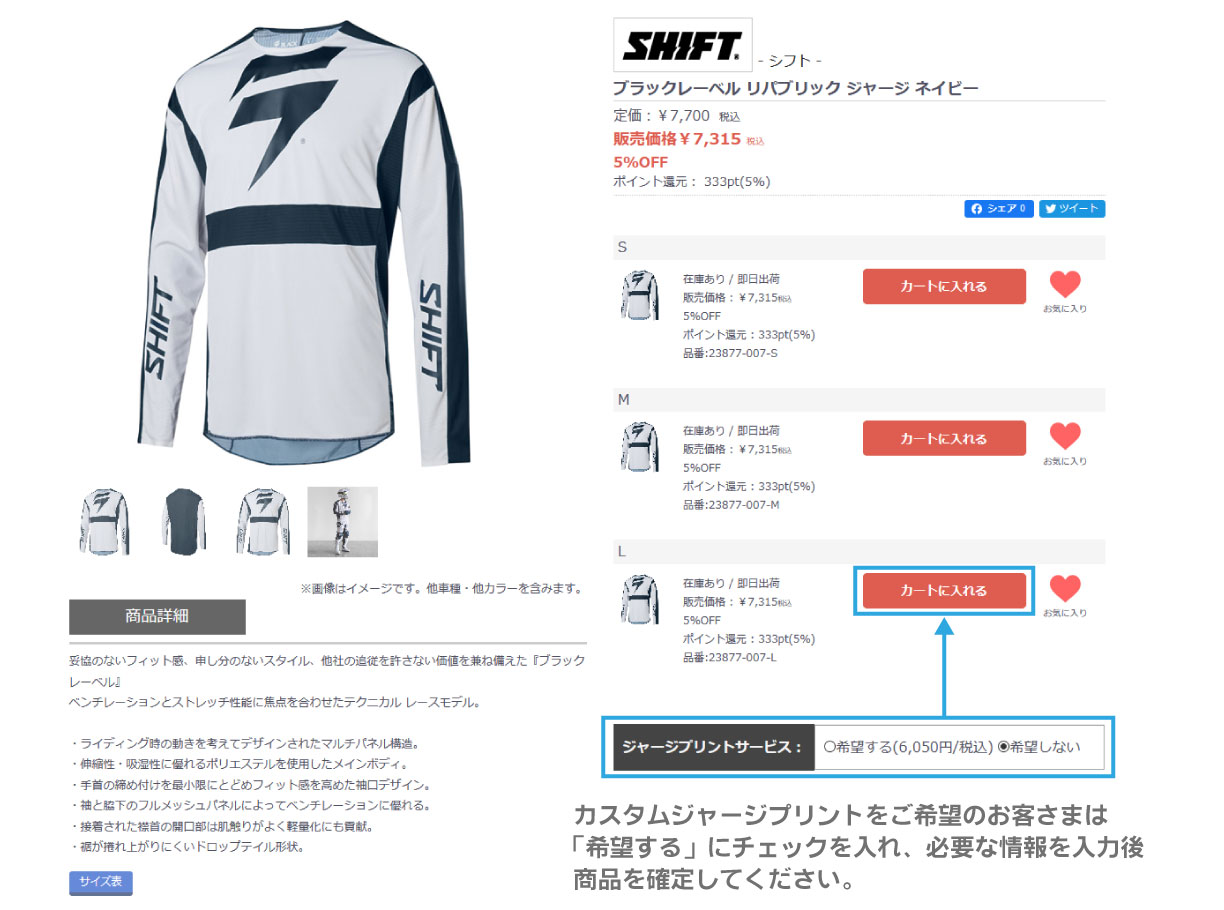This screenshot has width=1224, height=910.
Task: Open the サイズ表 size chart button
Action: 100,882
